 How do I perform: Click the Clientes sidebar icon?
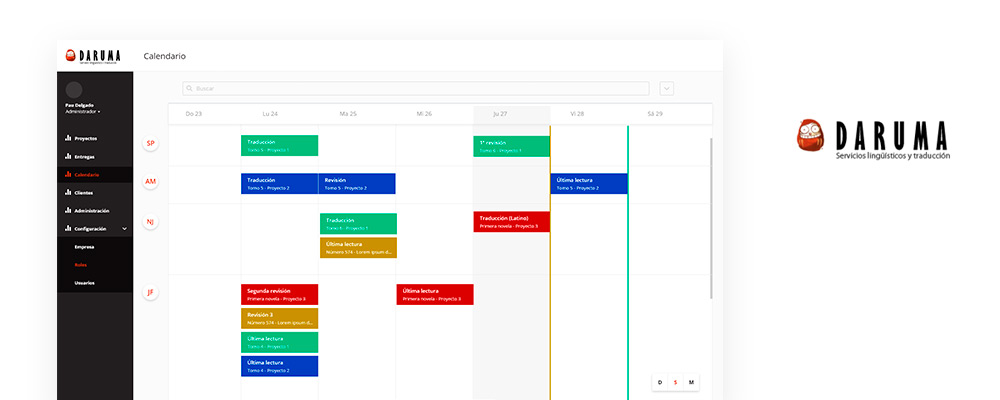(x=68, y=192)
